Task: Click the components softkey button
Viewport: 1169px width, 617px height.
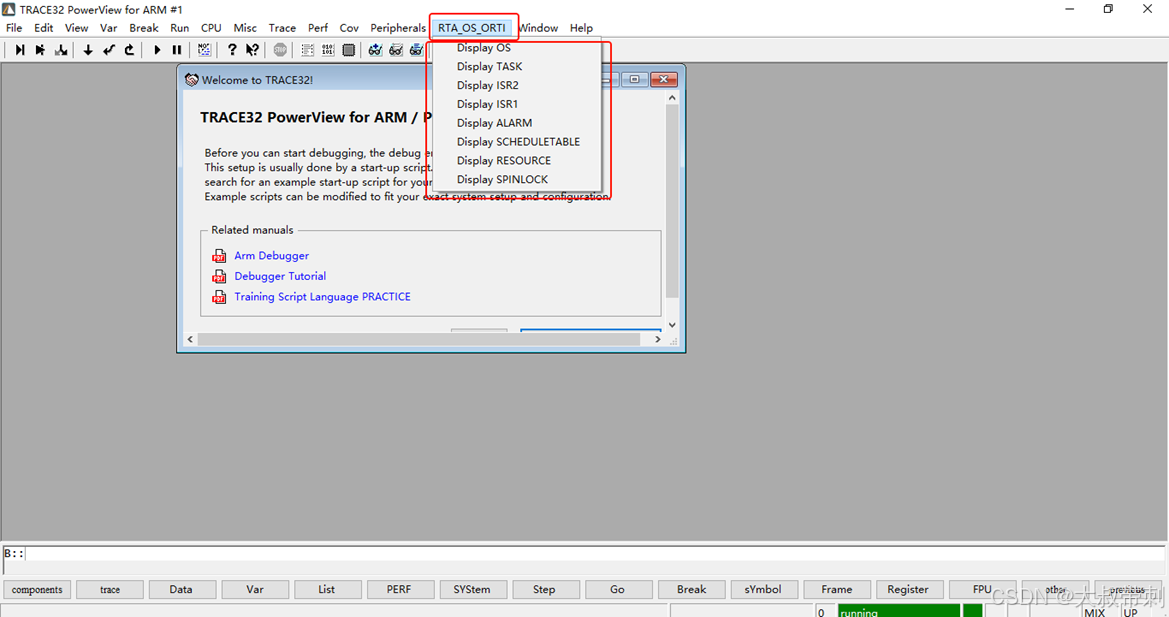Action: 37,589
